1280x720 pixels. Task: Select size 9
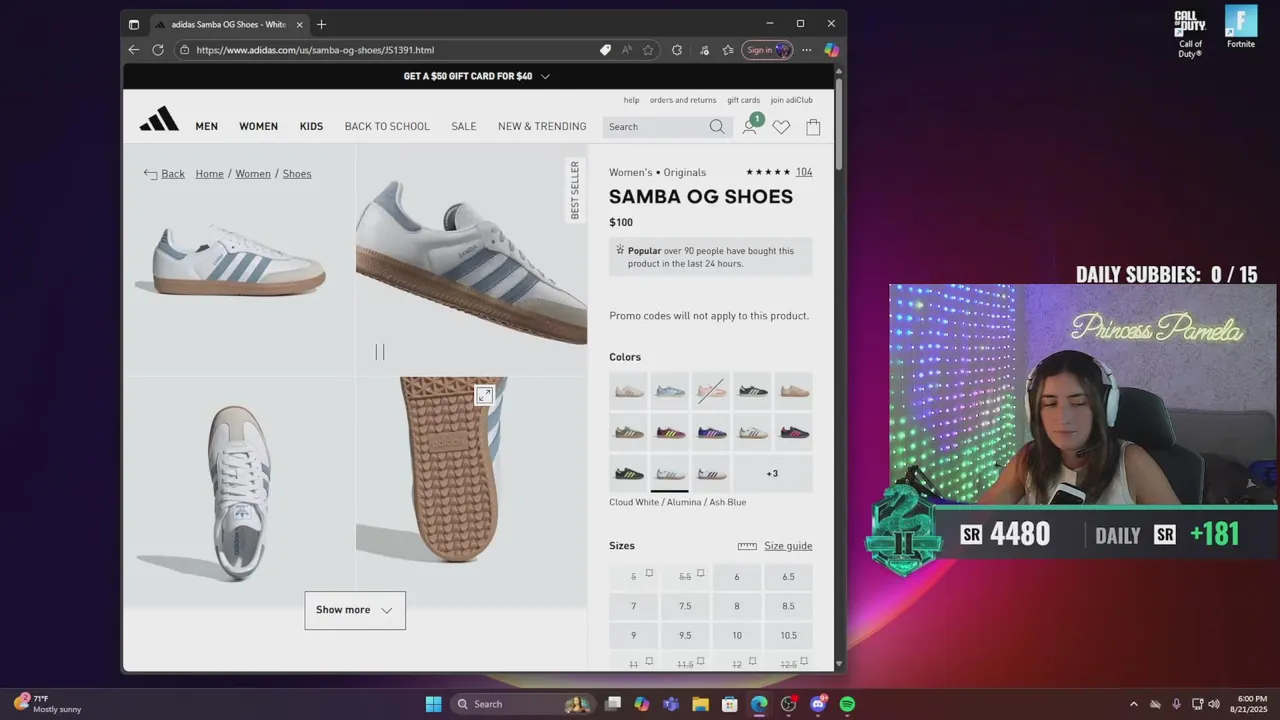(633, 636)
